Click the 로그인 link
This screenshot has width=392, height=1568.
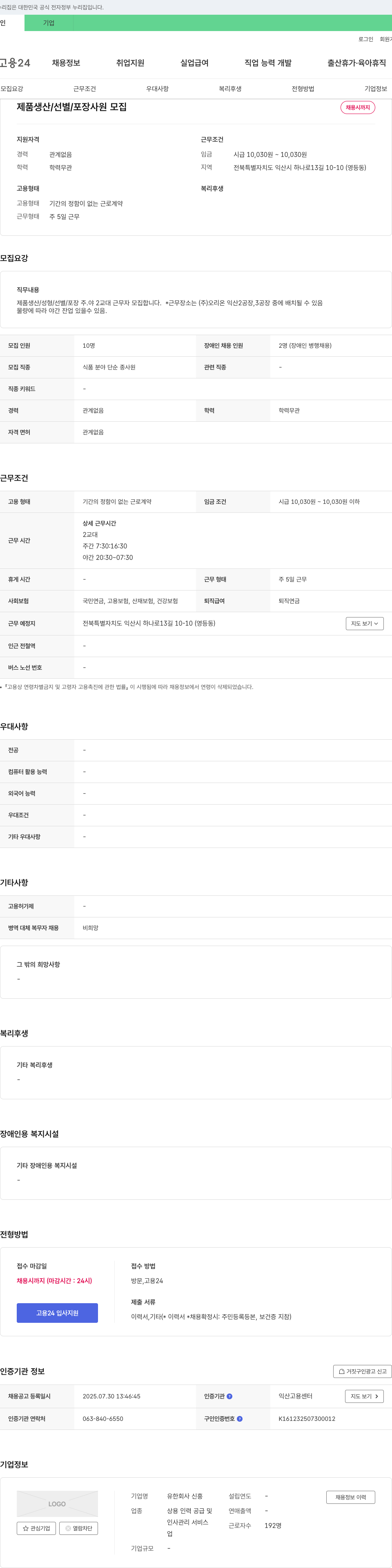click(366, 39)
